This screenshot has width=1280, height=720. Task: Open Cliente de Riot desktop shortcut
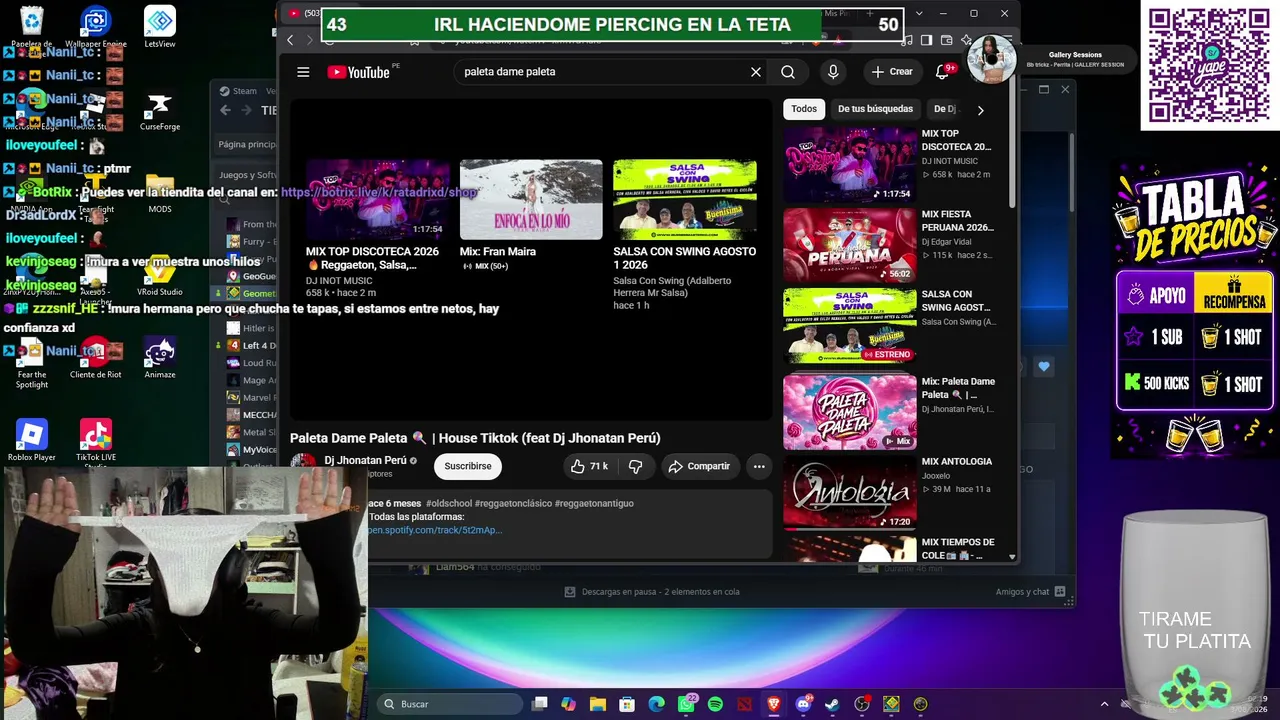(96, 358)
